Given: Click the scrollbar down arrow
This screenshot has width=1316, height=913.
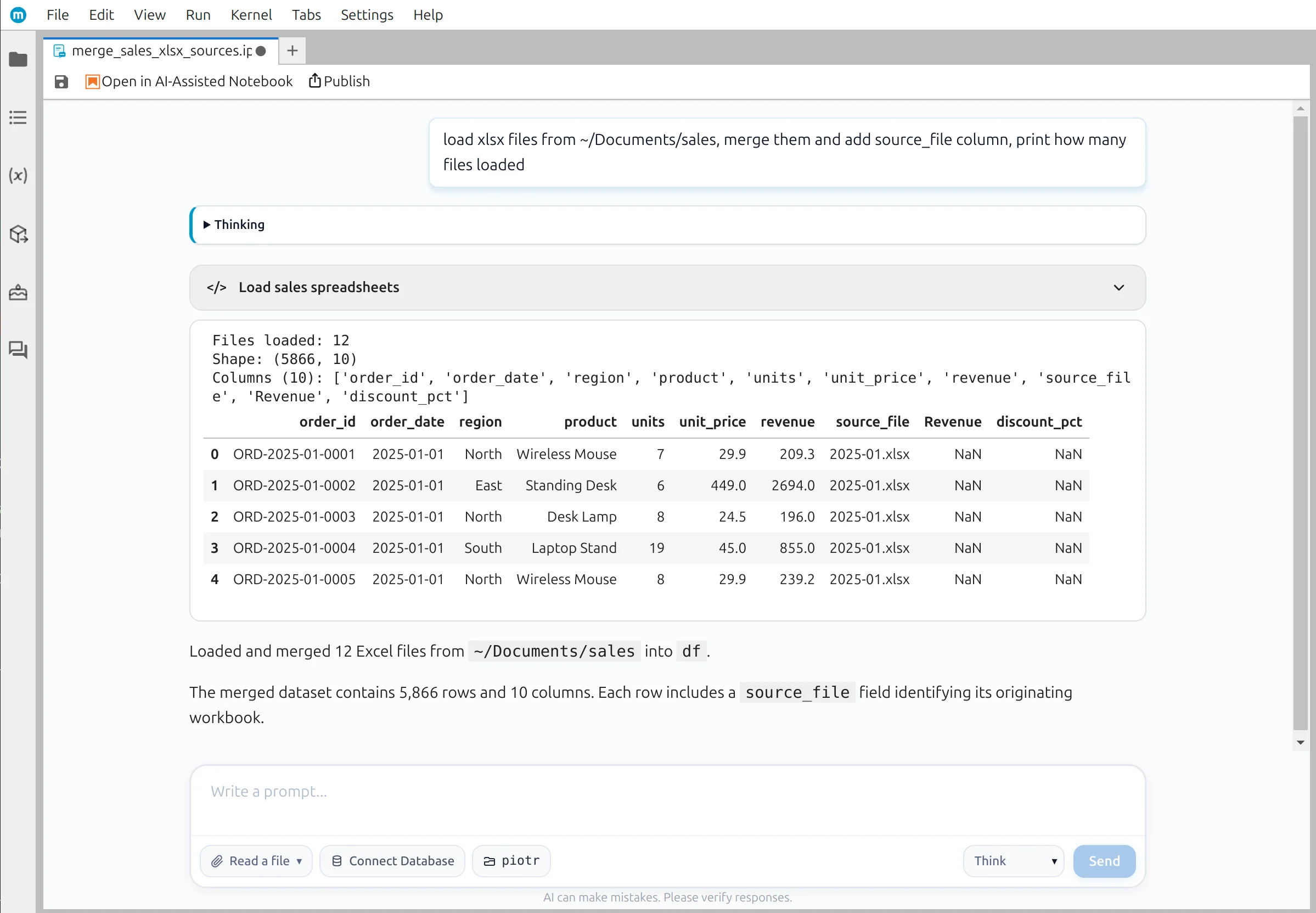Looking at the screenshot, I should pyautogui.click(x=1300, y=742).
